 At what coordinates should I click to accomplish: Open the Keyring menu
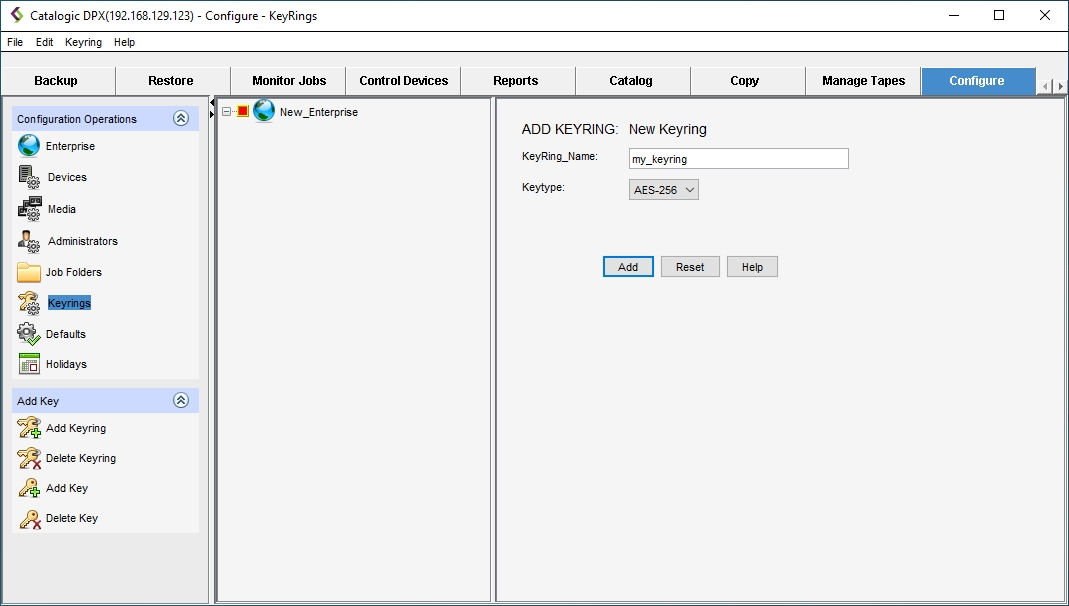[x=83, y=42]
